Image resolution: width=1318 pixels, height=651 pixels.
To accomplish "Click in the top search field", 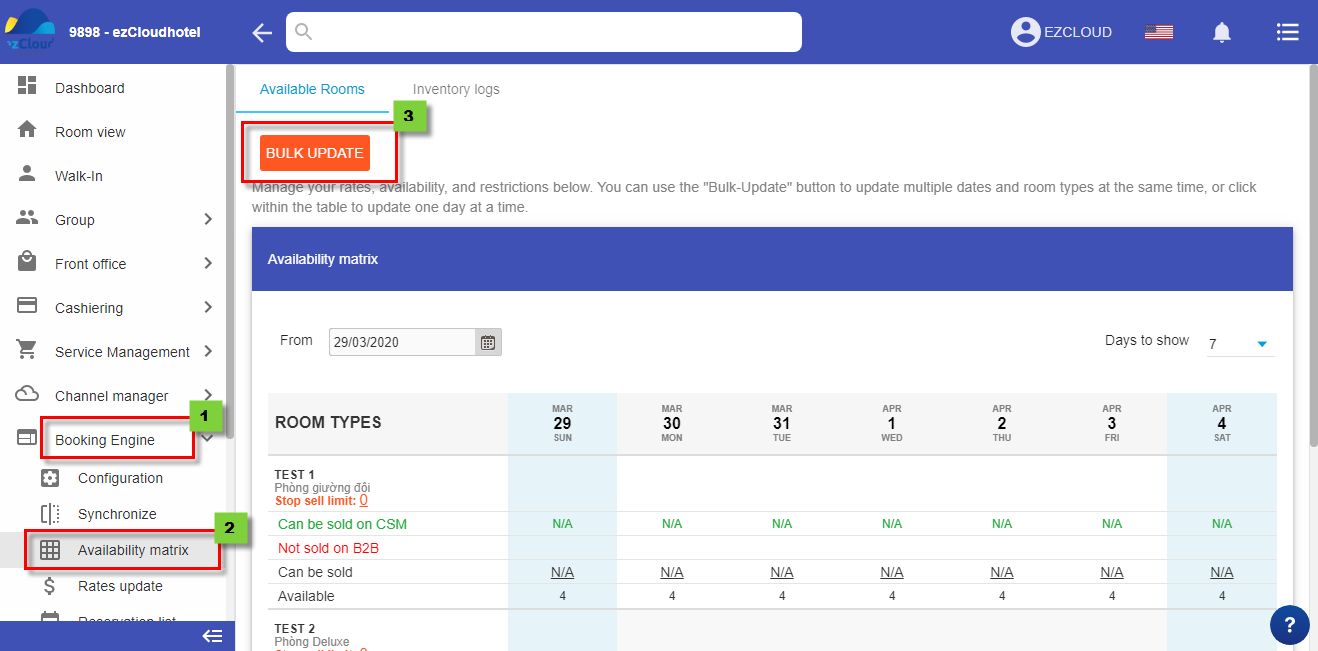I will click(x=544, y=32).
